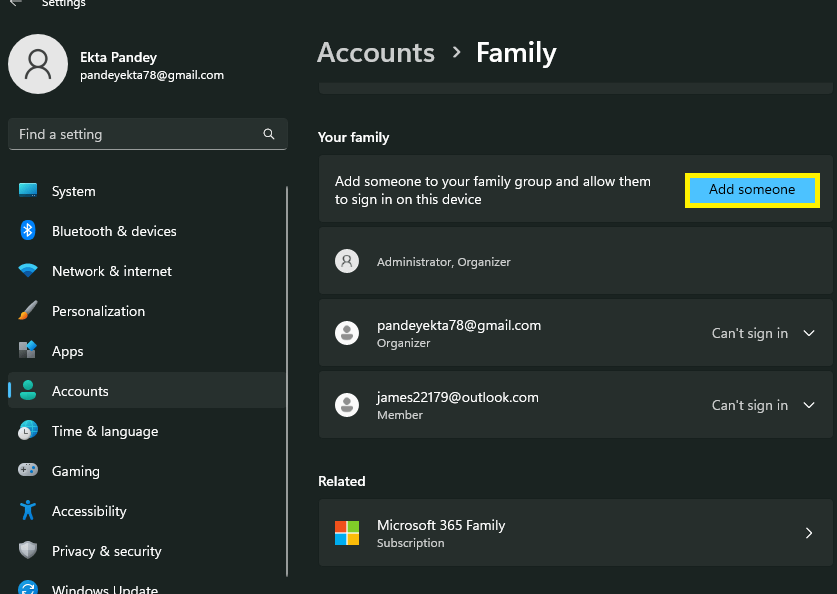Image resolution: width=837 pixels, height=594 pixels.
Task: Click the Time & language globe icon
Action: 28,431
